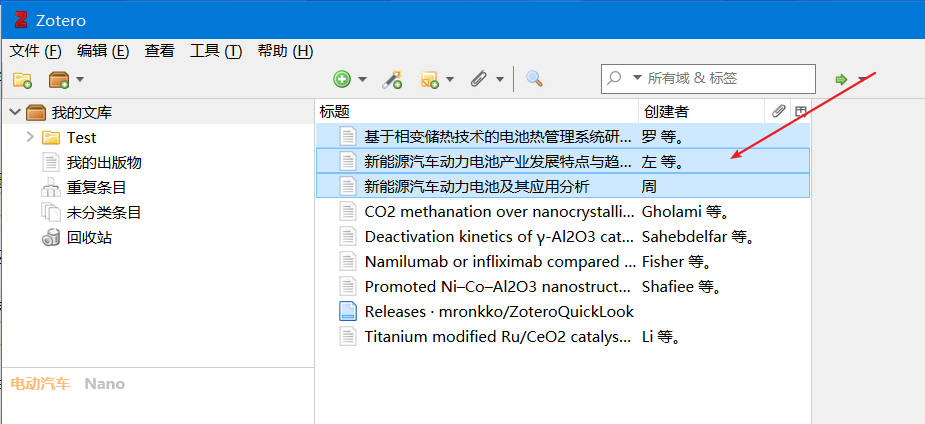Click the New Collection folder icon
Viewport: 925px width, 424px height.
point(22,79)
